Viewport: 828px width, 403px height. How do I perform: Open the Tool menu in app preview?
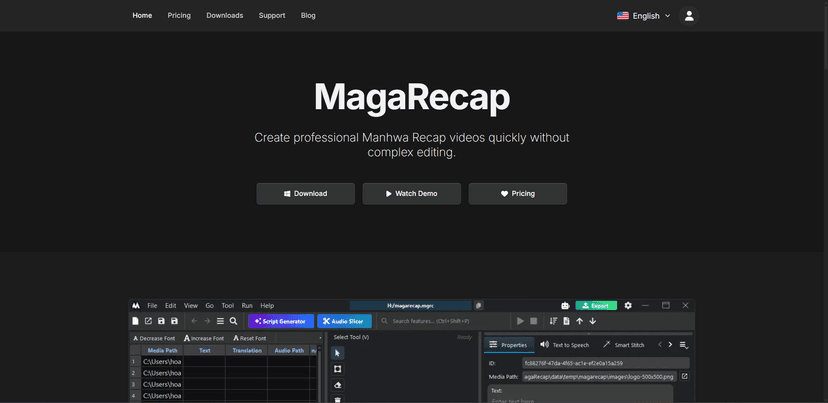228,305
